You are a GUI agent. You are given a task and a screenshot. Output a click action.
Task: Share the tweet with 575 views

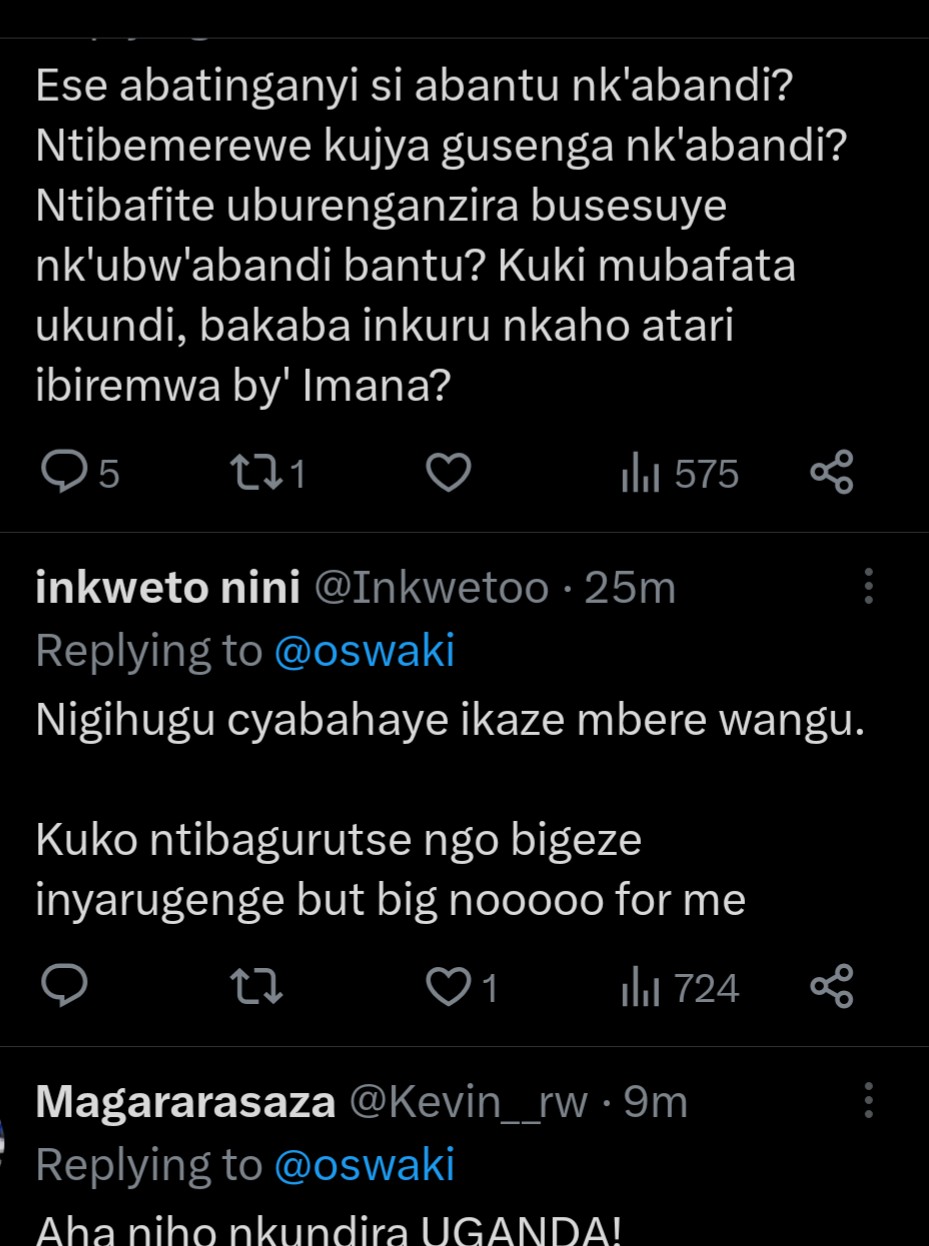pos(831,473)
